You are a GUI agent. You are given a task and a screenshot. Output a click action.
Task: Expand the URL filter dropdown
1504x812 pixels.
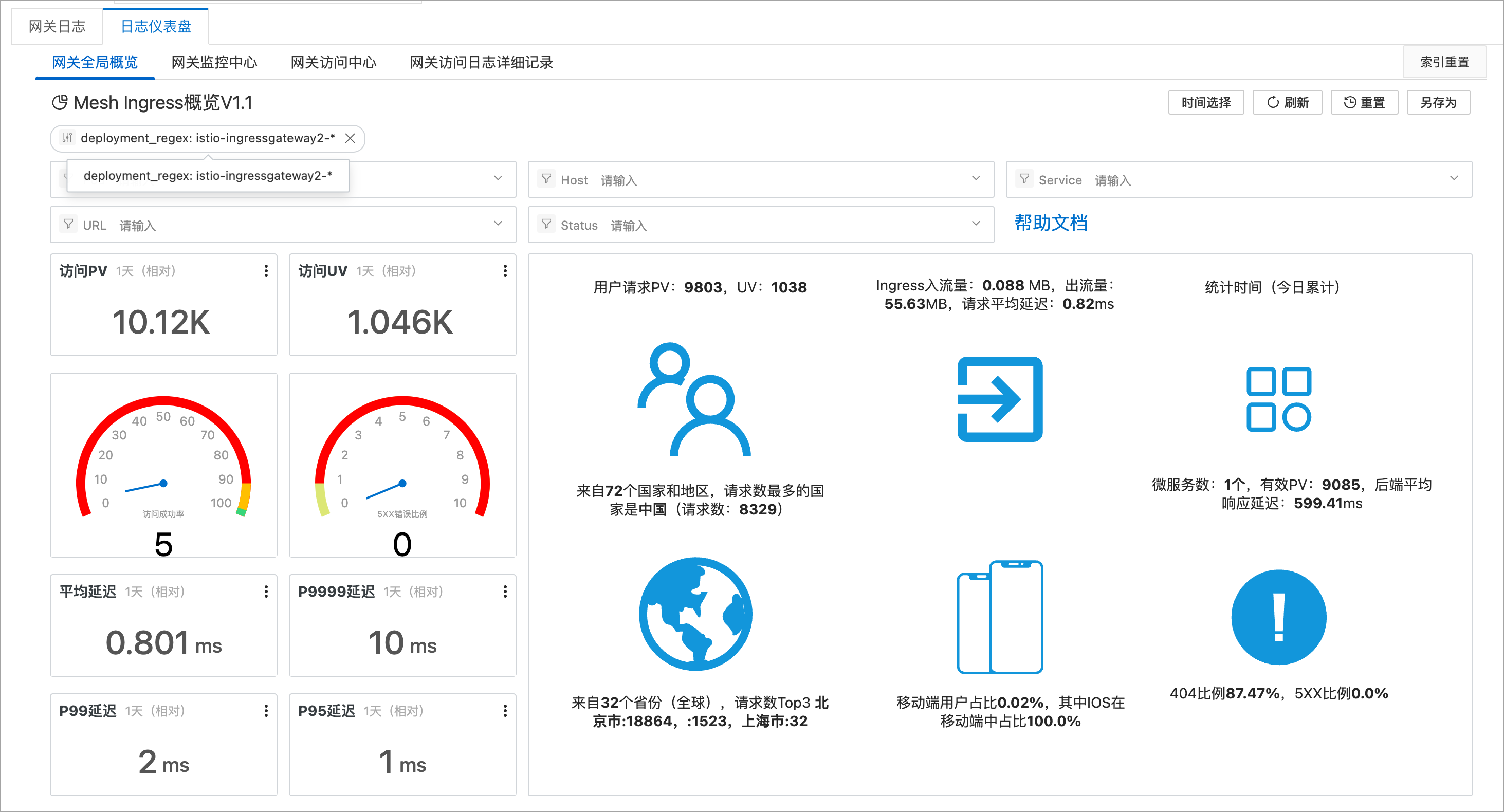coord(498,224)
